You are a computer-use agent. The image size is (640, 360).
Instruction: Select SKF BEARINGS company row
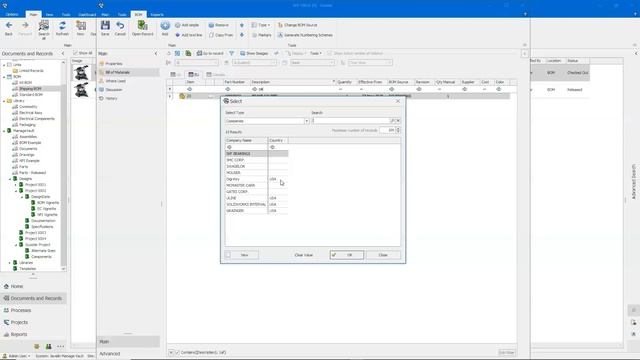coord(256,153)
